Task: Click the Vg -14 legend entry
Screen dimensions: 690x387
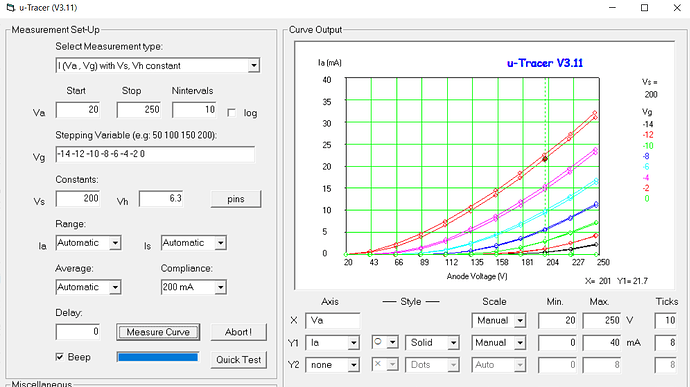Action: click(x=648, y=124)
